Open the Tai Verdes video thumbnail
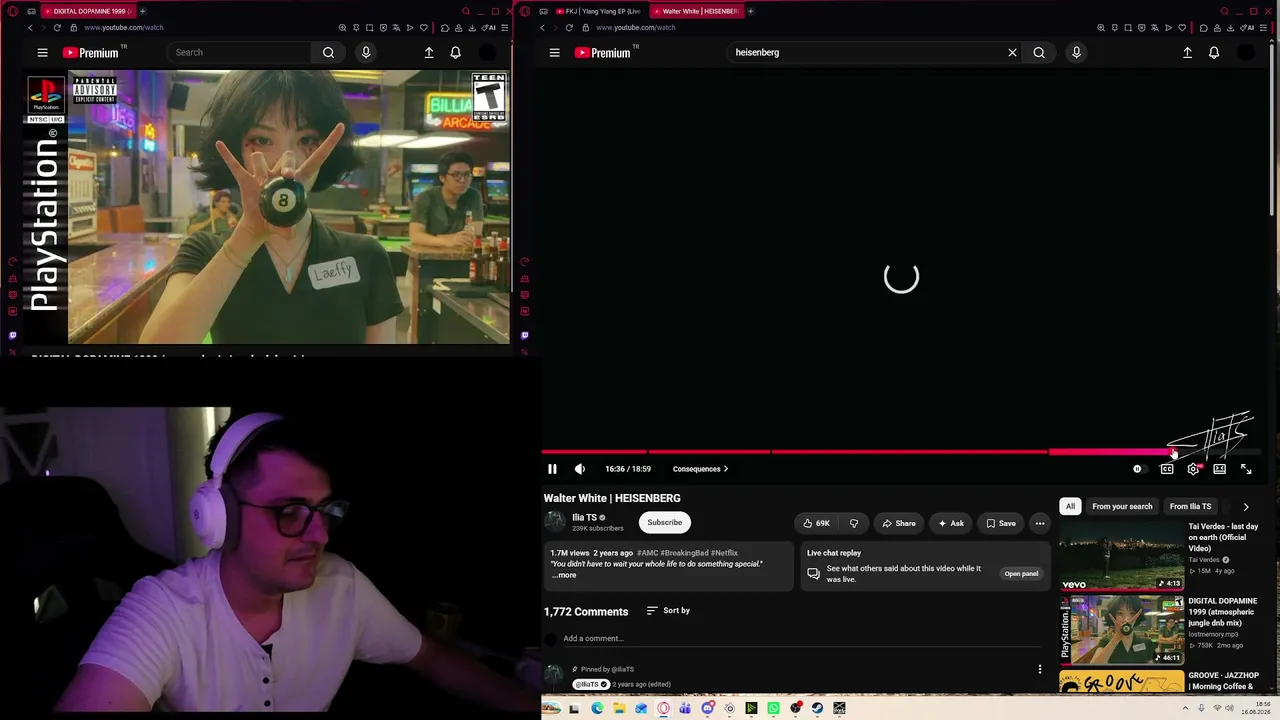The image size is (1280, 720). pos(1121,555)
